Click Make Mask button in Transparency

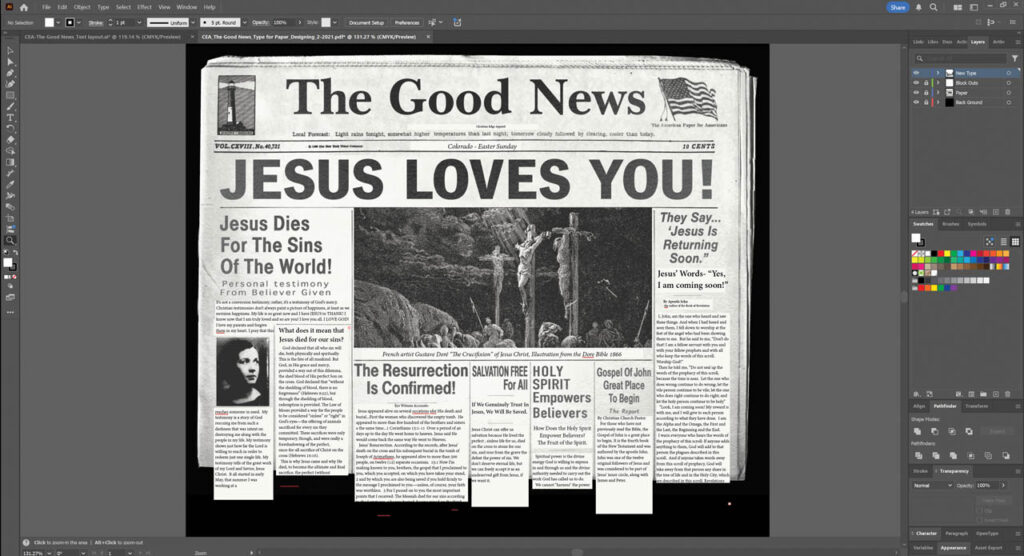pos(994,500)
